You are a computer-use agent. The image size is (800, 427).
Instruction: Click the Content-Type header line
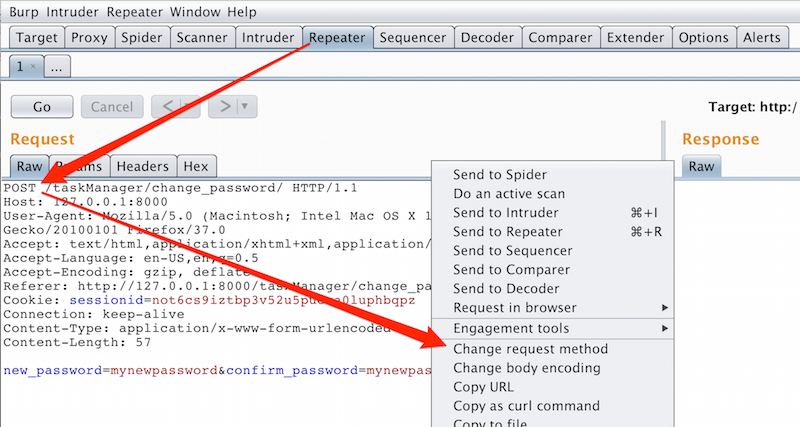(x=197, y=328)
